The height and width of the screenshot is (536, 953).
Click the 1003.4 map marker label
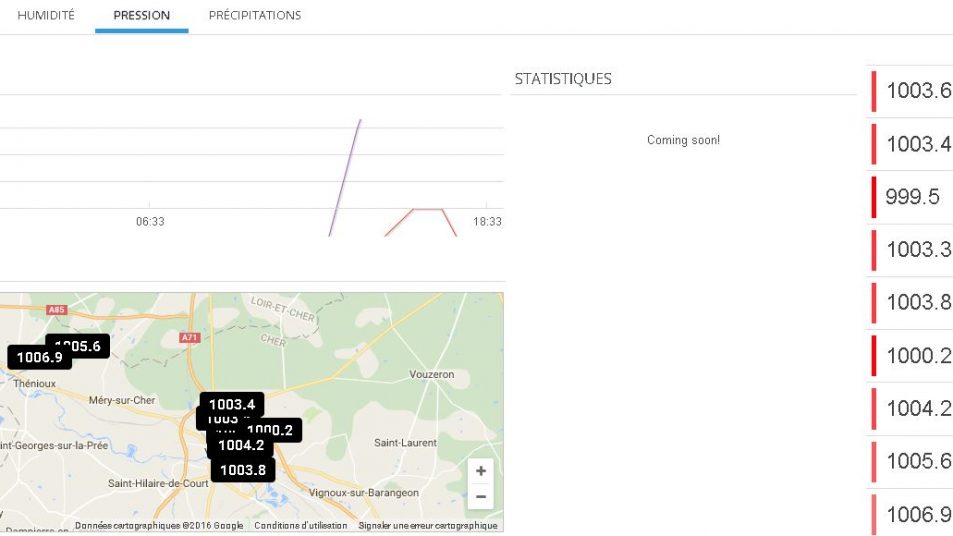click(232, 404)
